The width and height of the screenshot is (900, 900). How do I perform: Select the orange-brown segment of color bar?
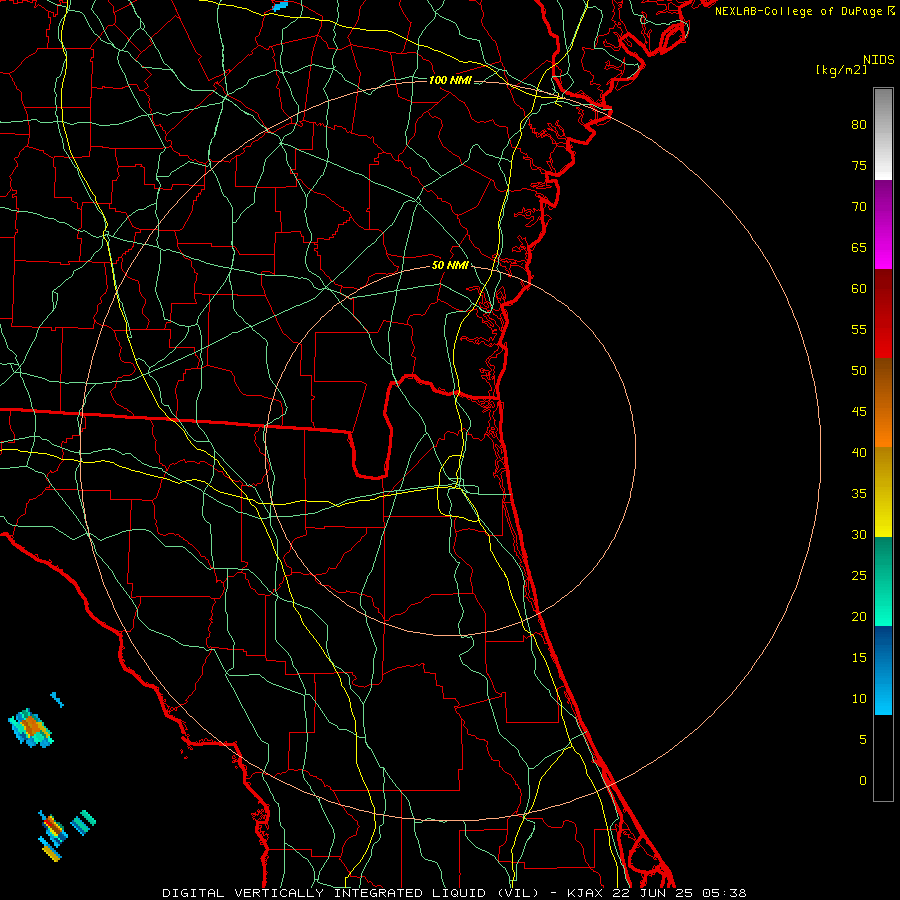[x=883, y=403]
